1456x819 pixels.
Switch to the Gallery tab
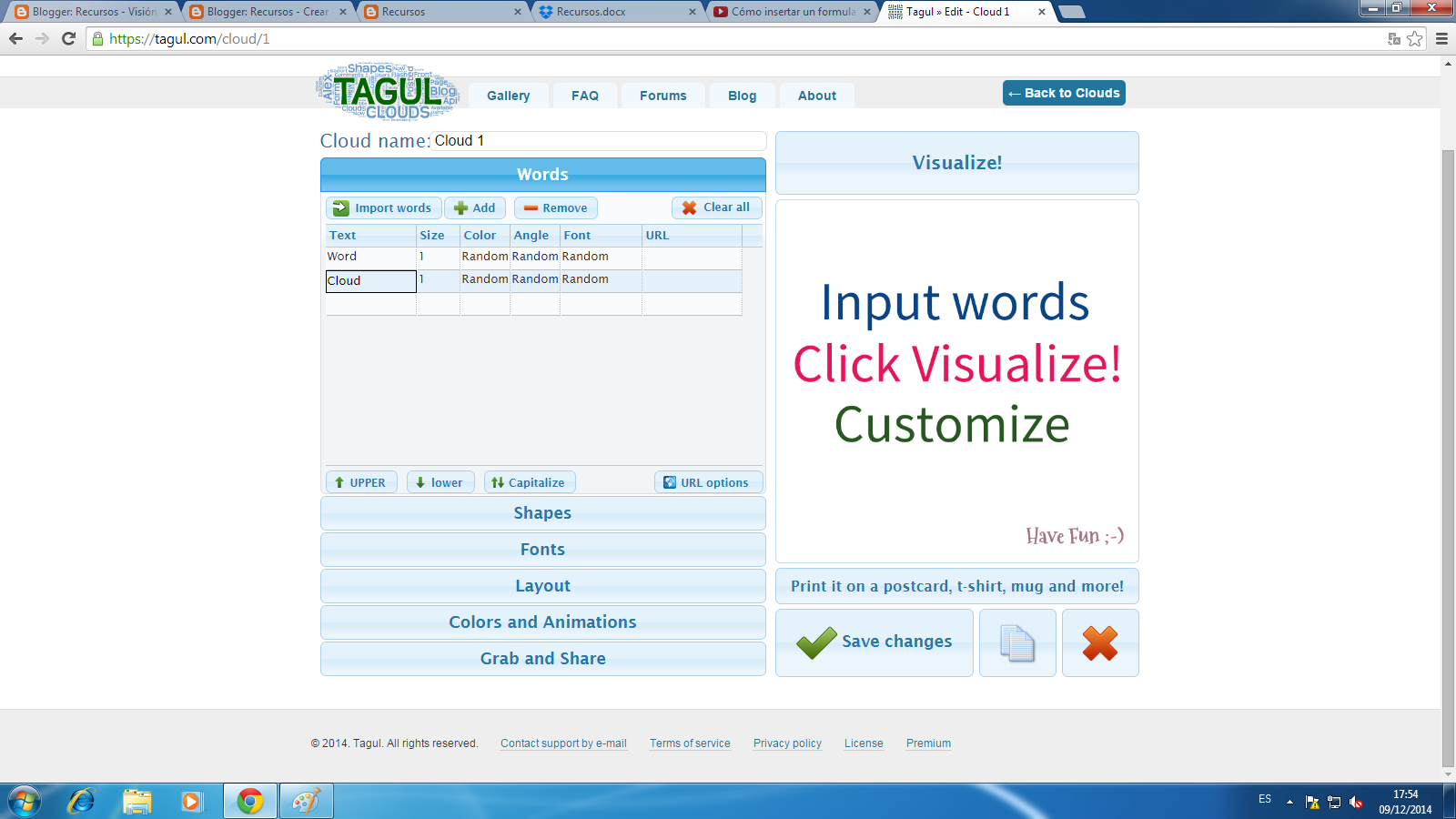point(507,96)
